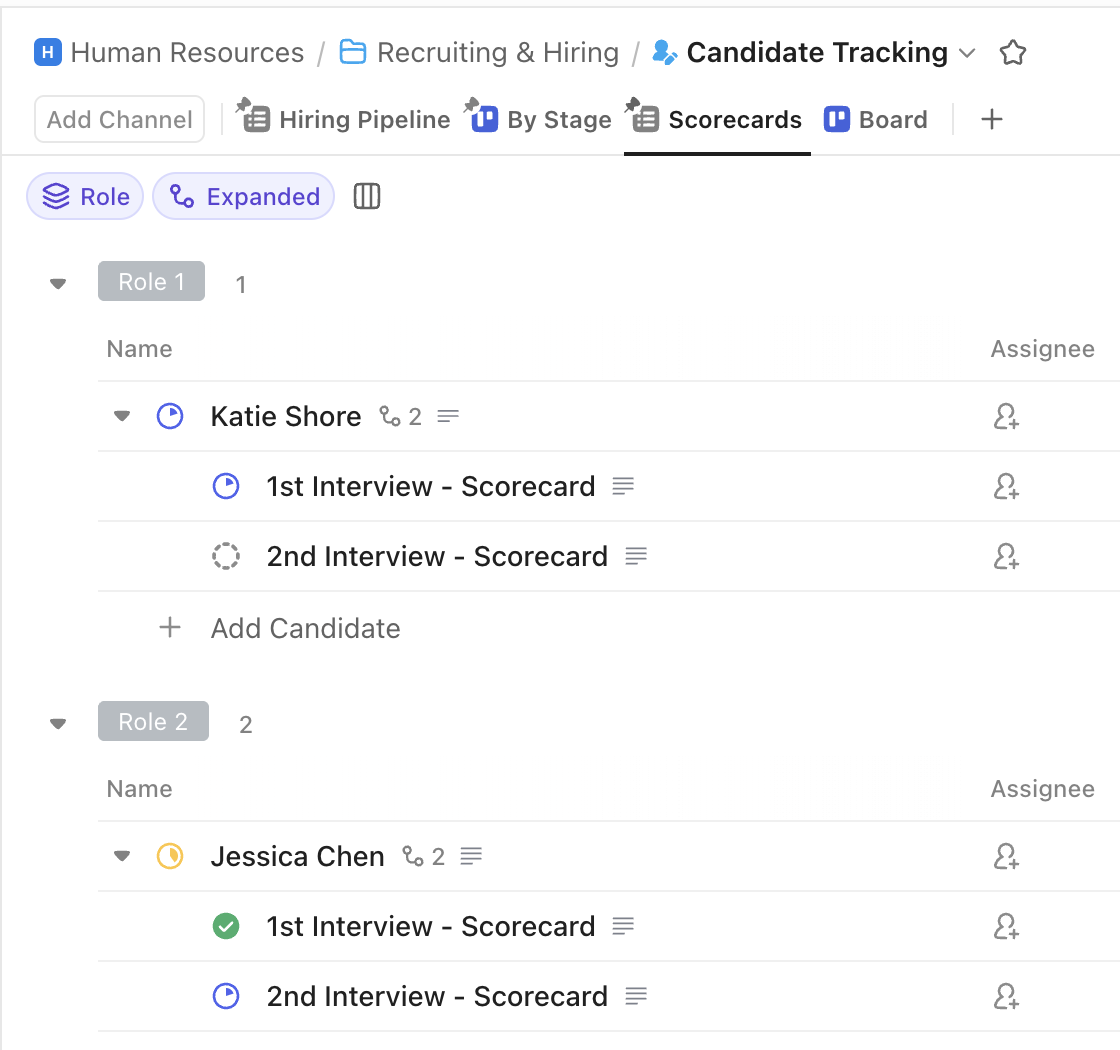Assign someone to Jessica Chen via assignee icon
Image resolution: width=1120 pixels, height=1050 pixels.
click(x=1007, y=856)
